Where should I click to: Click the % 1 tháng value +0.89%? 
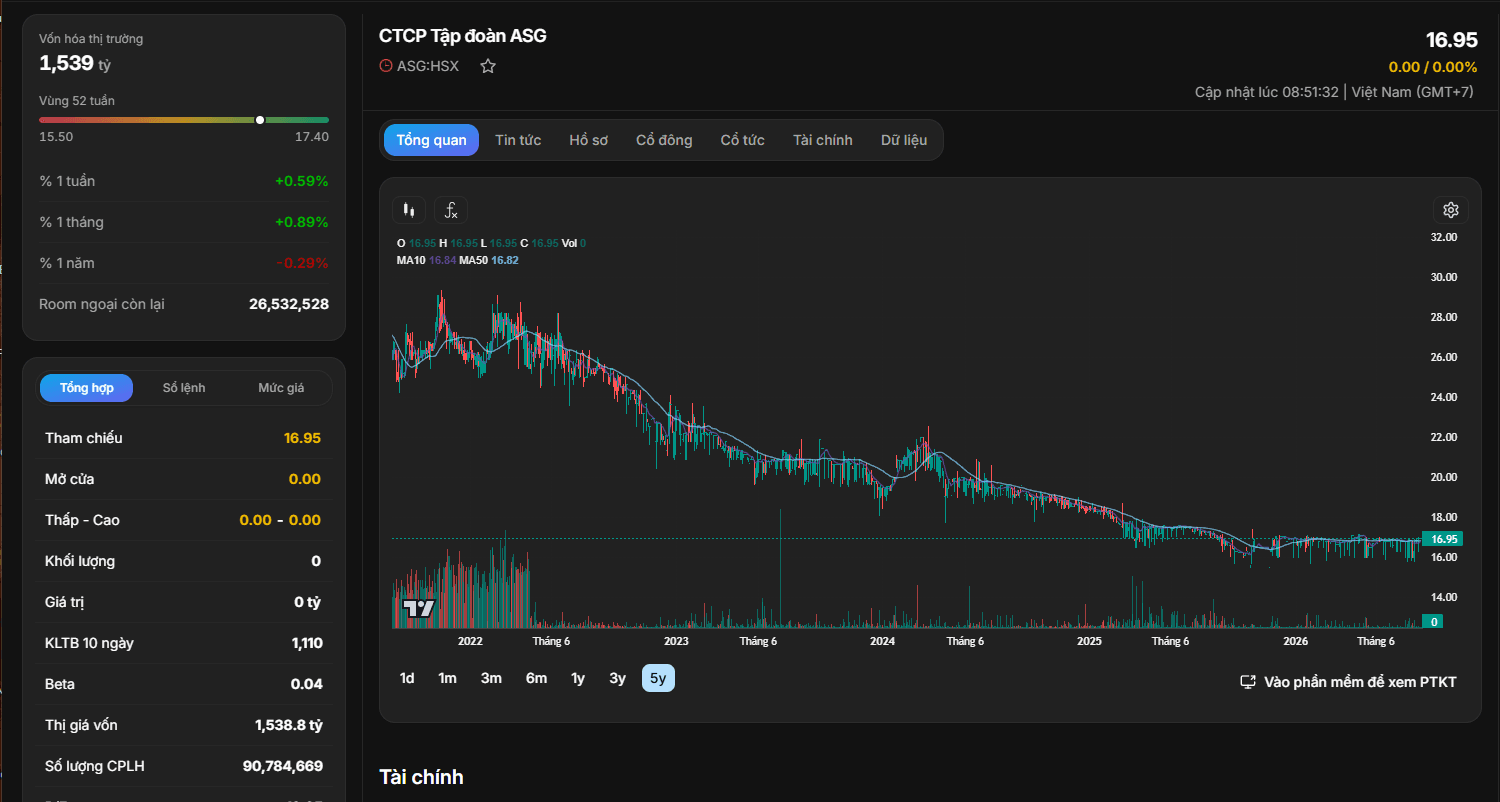302,222
